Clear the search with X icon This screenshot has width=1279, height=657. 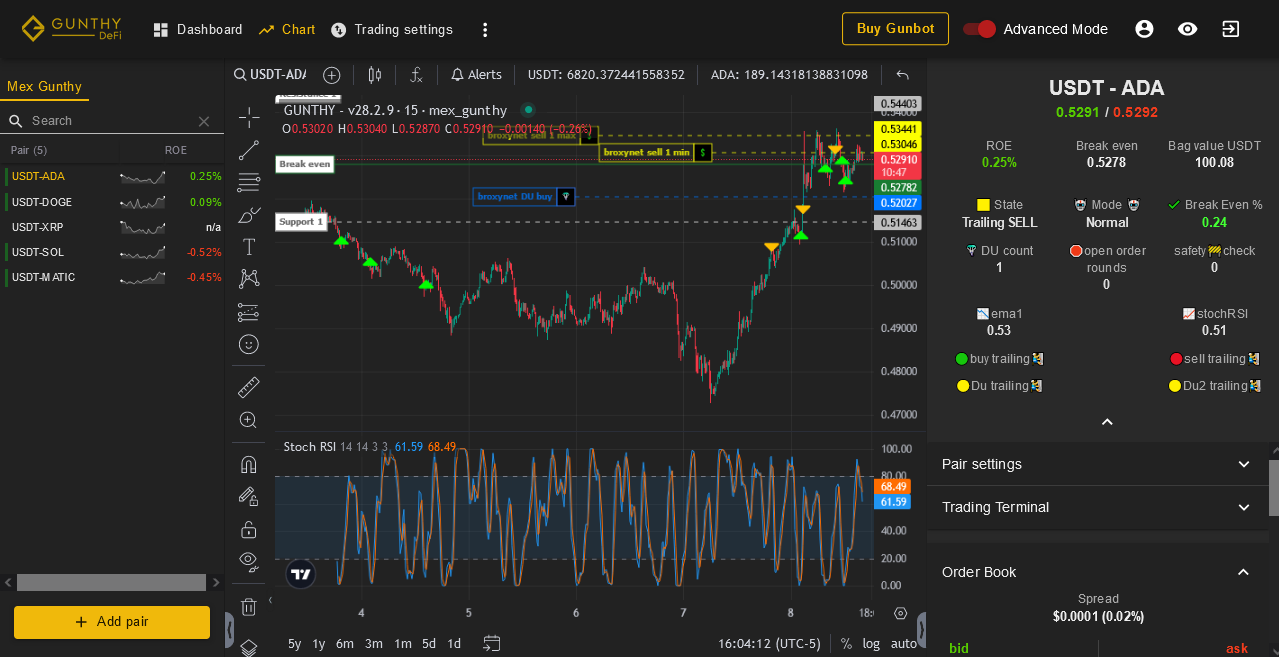(x=204, y=121)
